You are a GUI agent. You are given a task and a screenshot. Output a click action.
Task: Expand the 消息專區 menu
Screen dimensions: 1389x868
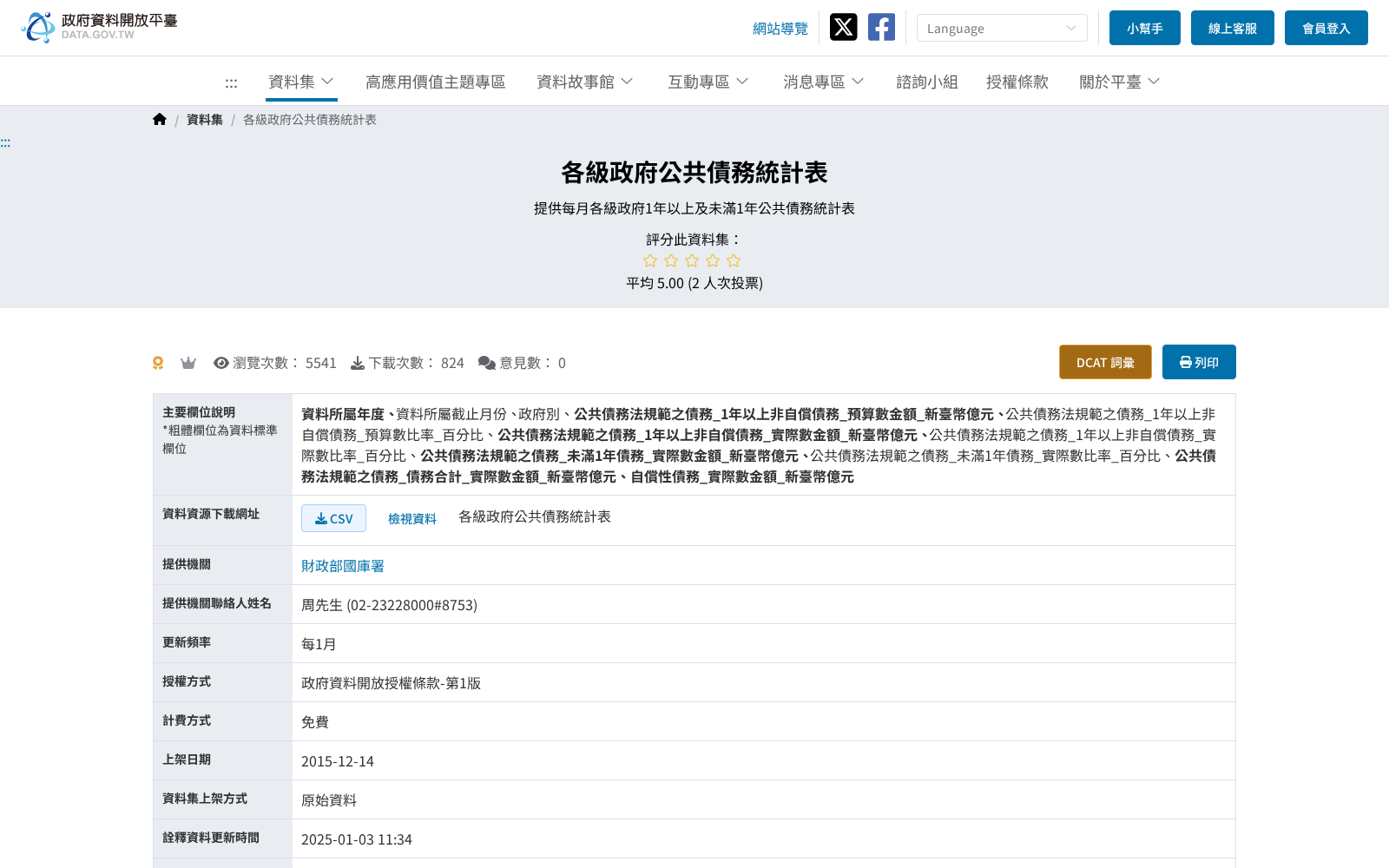pos(824,82)
